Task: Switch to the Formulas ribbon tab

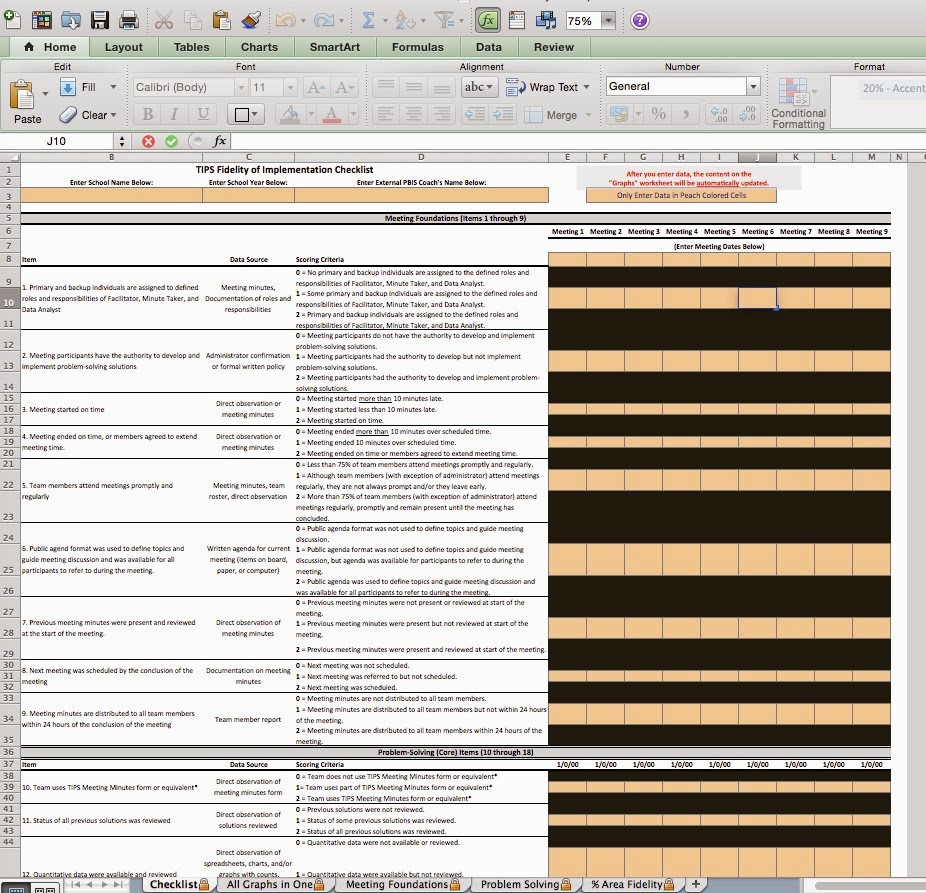Action: [417, 46]
